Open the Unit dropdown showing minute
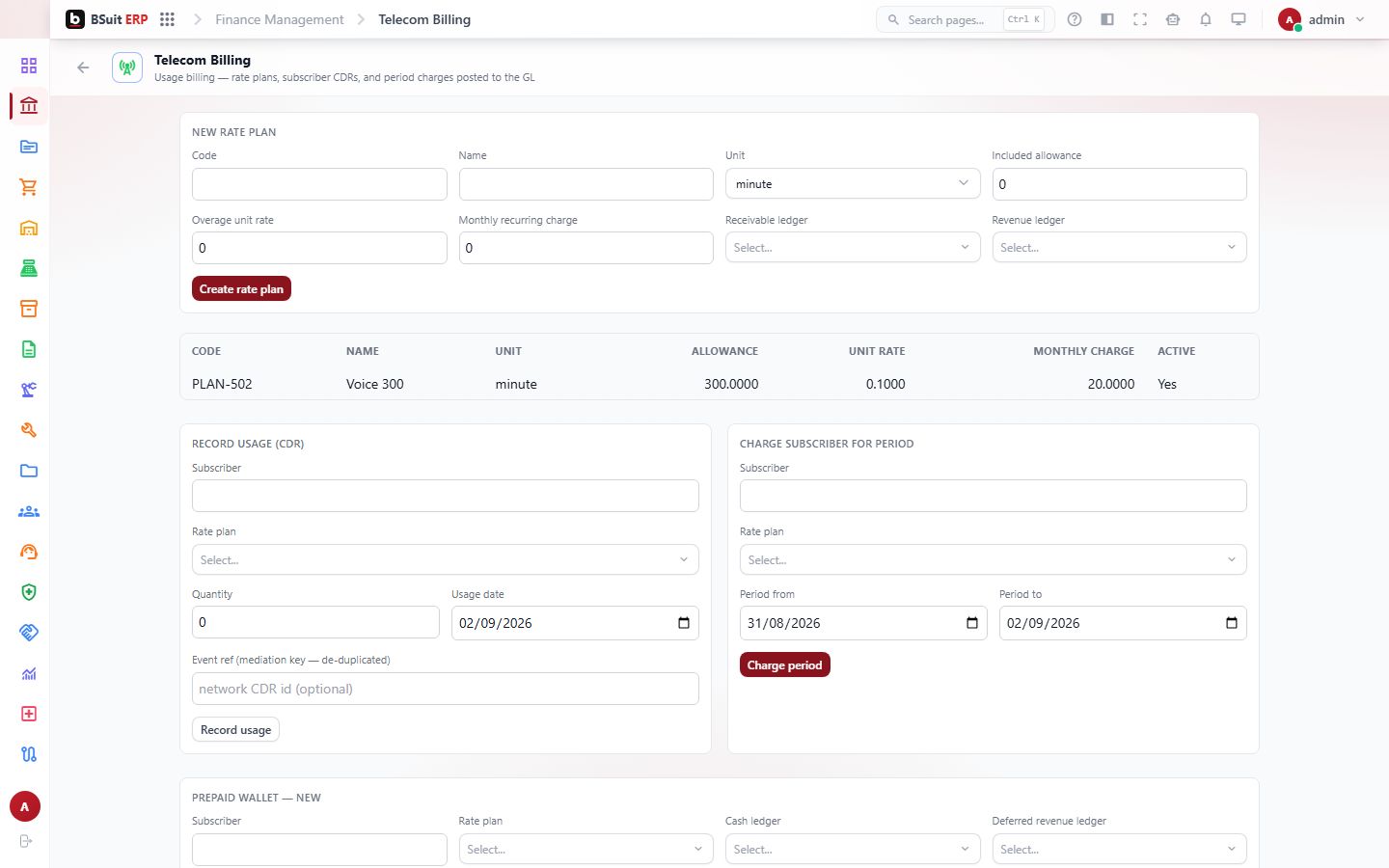This screenshot has width=1389, height=868. (x=853, y=184)
